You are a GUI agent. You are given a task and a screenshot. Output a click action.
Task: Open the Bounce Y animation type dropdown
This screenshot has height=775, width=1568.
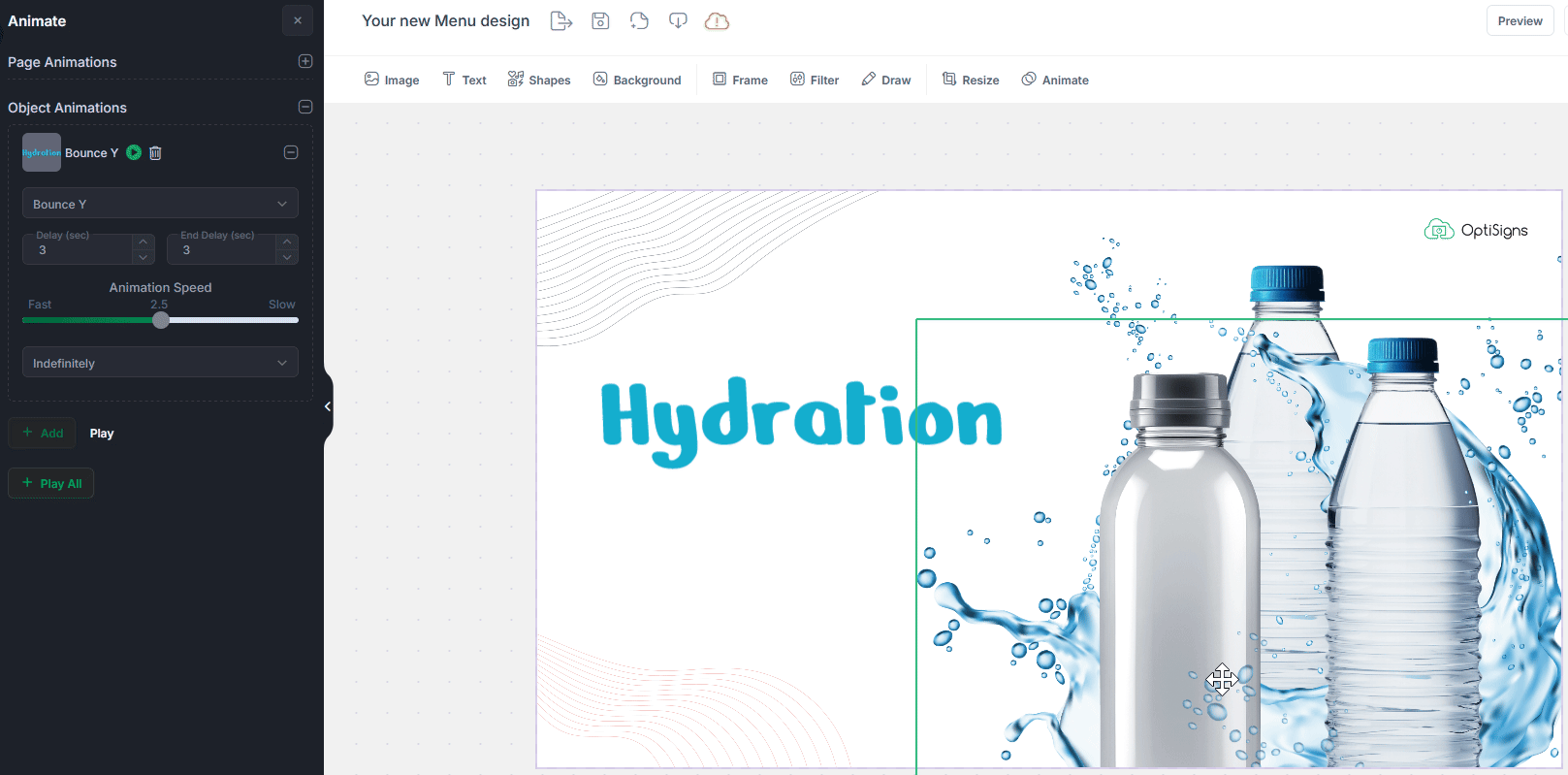[x=160, y=204]
